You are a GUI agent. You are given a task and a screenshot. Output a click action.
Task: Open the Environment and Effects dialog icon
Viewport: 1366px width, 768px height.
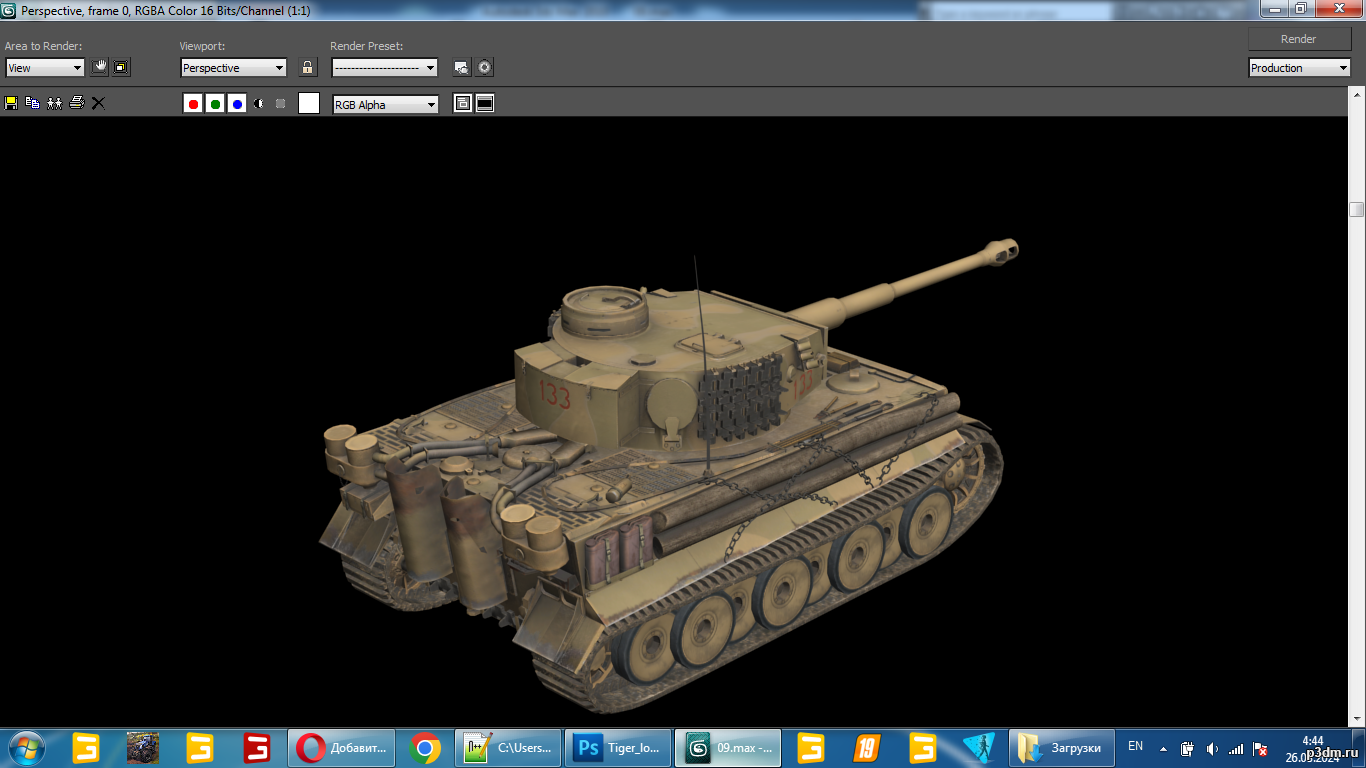coord(485,68)
